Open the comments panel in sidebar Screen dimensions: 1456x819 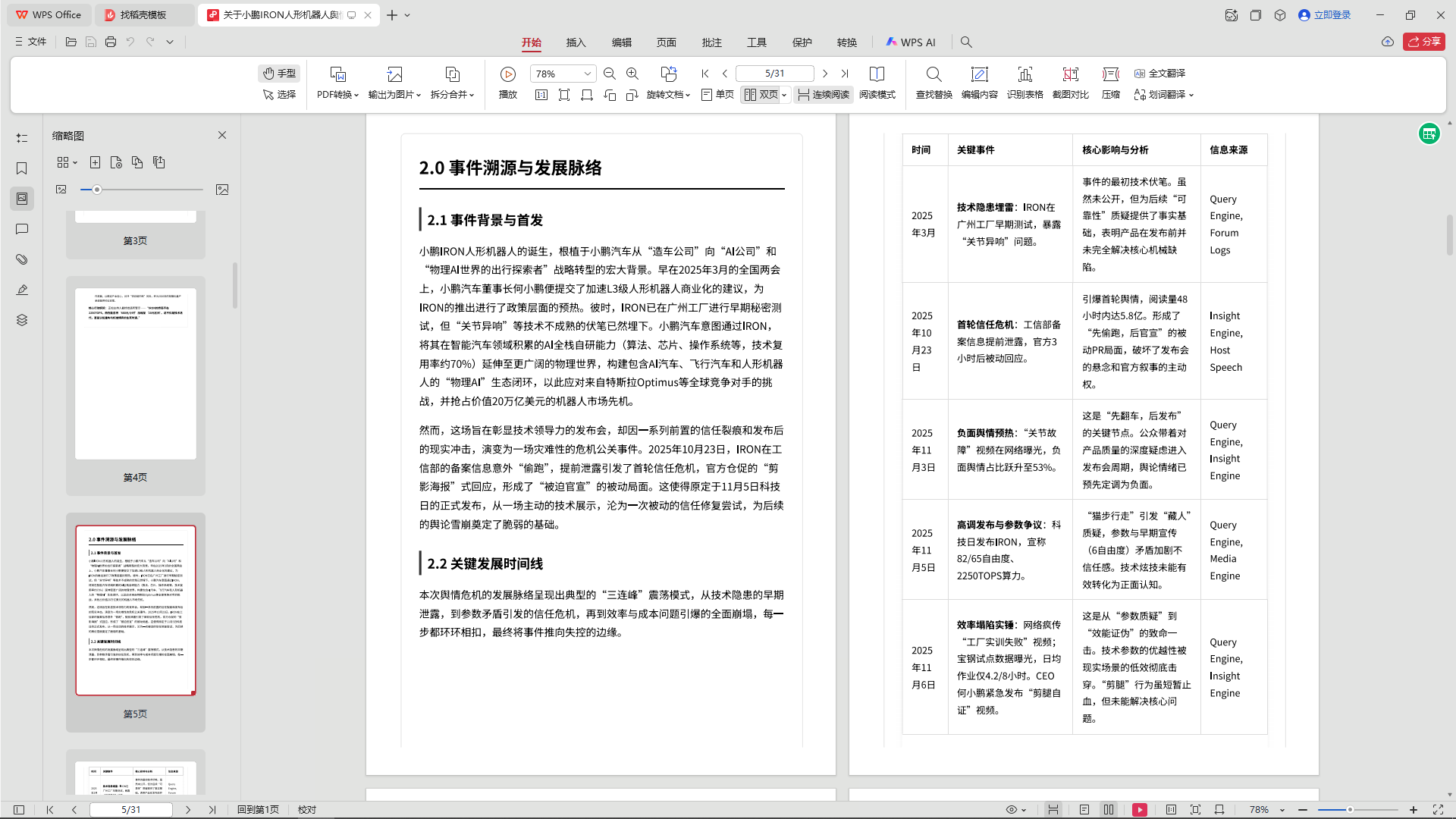pos(22,229)
